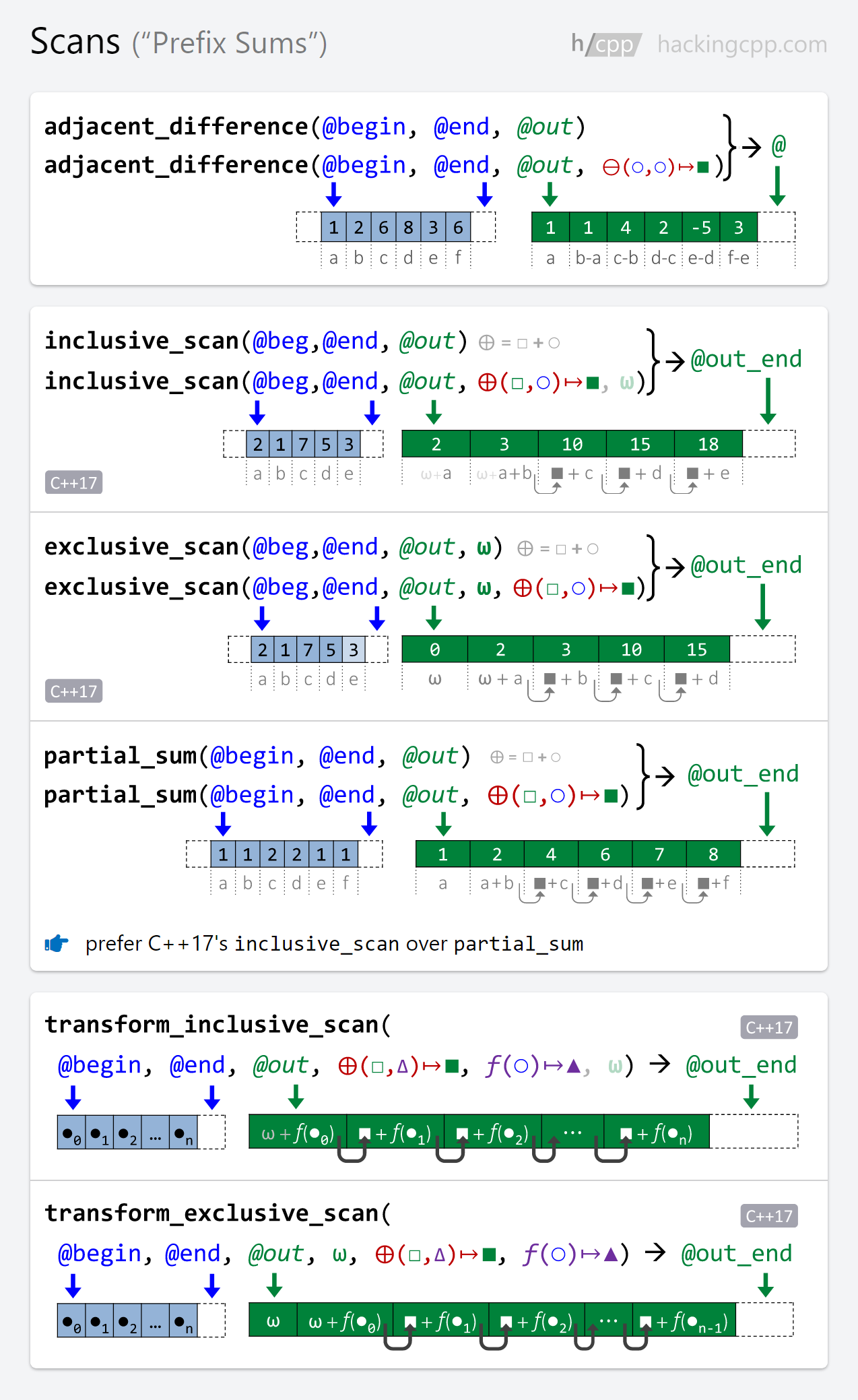Click the pointing hand tip icon

pyautogui.click(x=57, y=944)
